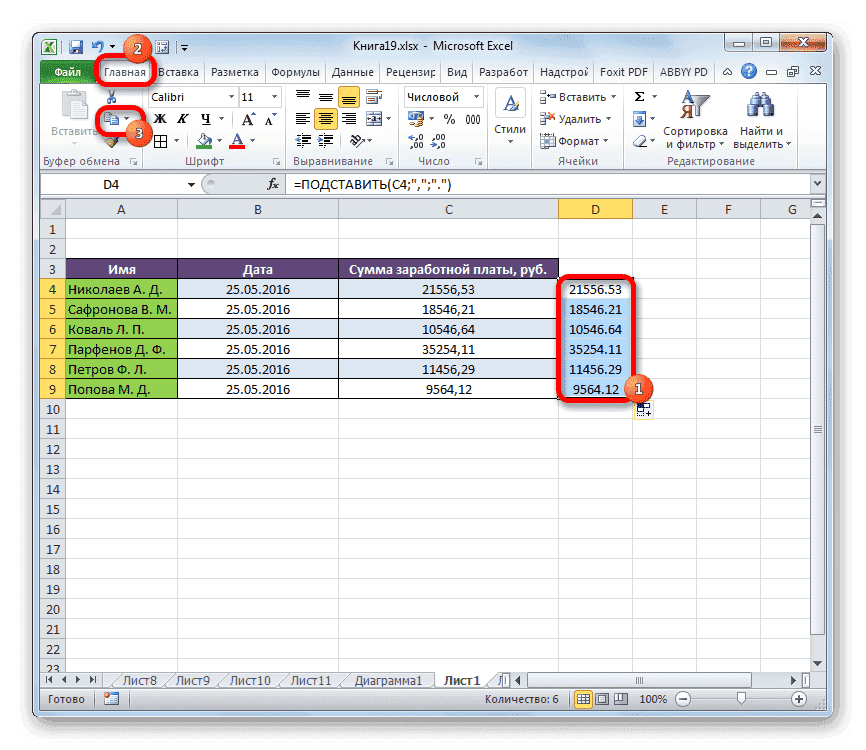Viewport: 866px width, 750px height.
Task: Click the Format Painter icon
Action: (x=111, y=143)
